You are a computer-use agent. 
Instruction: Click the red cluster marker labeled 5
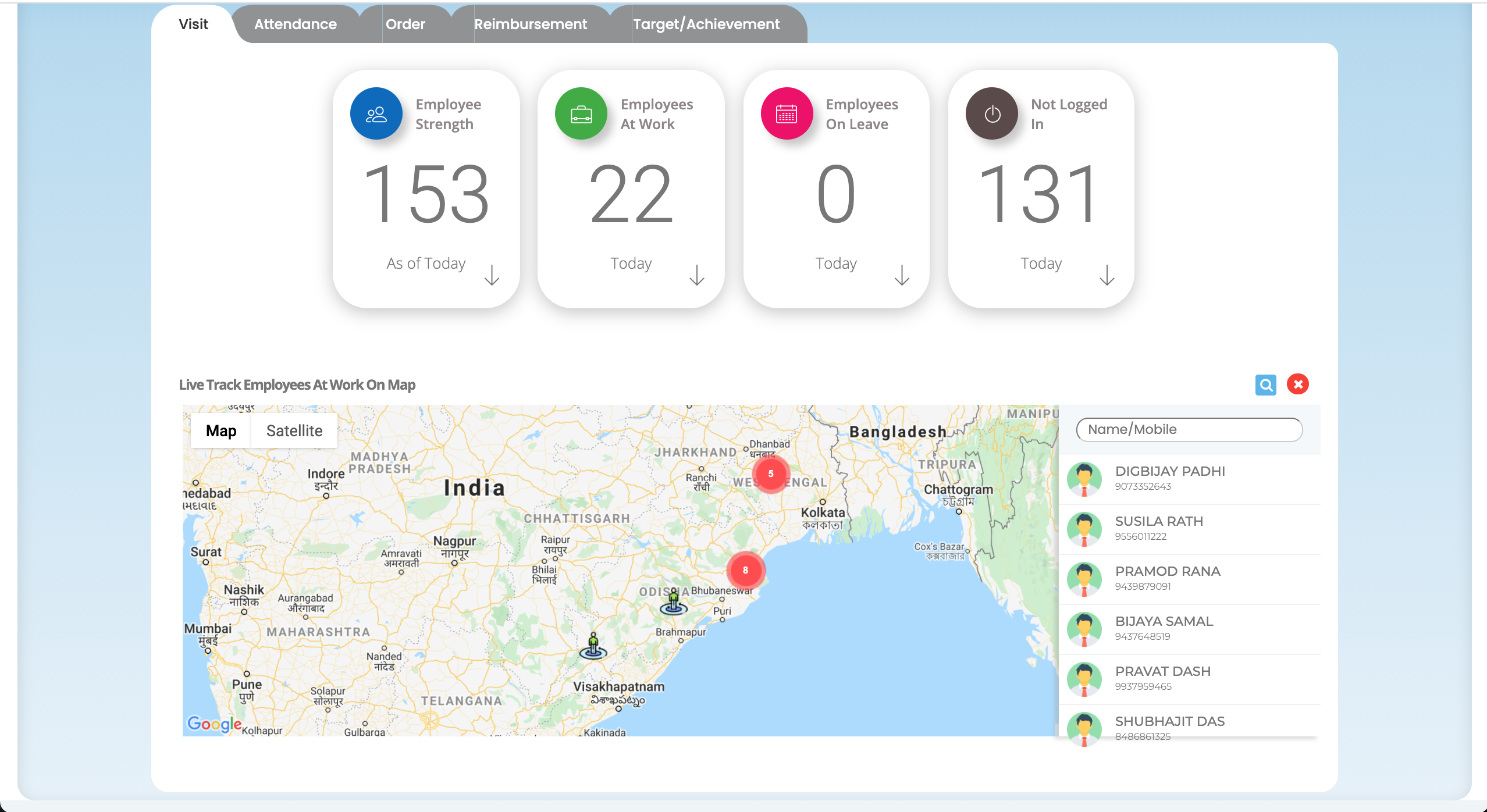point(770,473)
